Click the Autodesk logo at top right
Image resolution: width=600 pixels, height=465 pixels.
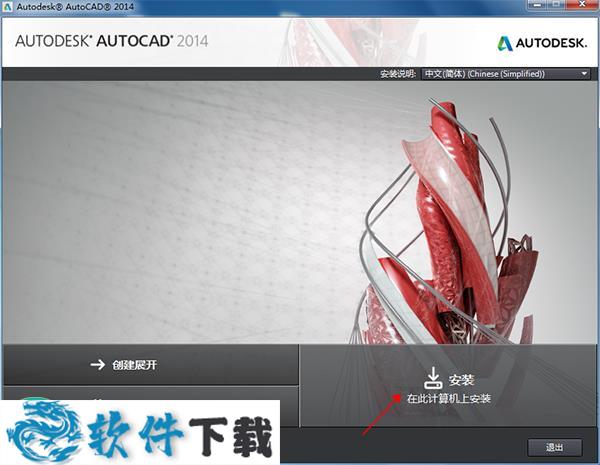click(542, 43)
